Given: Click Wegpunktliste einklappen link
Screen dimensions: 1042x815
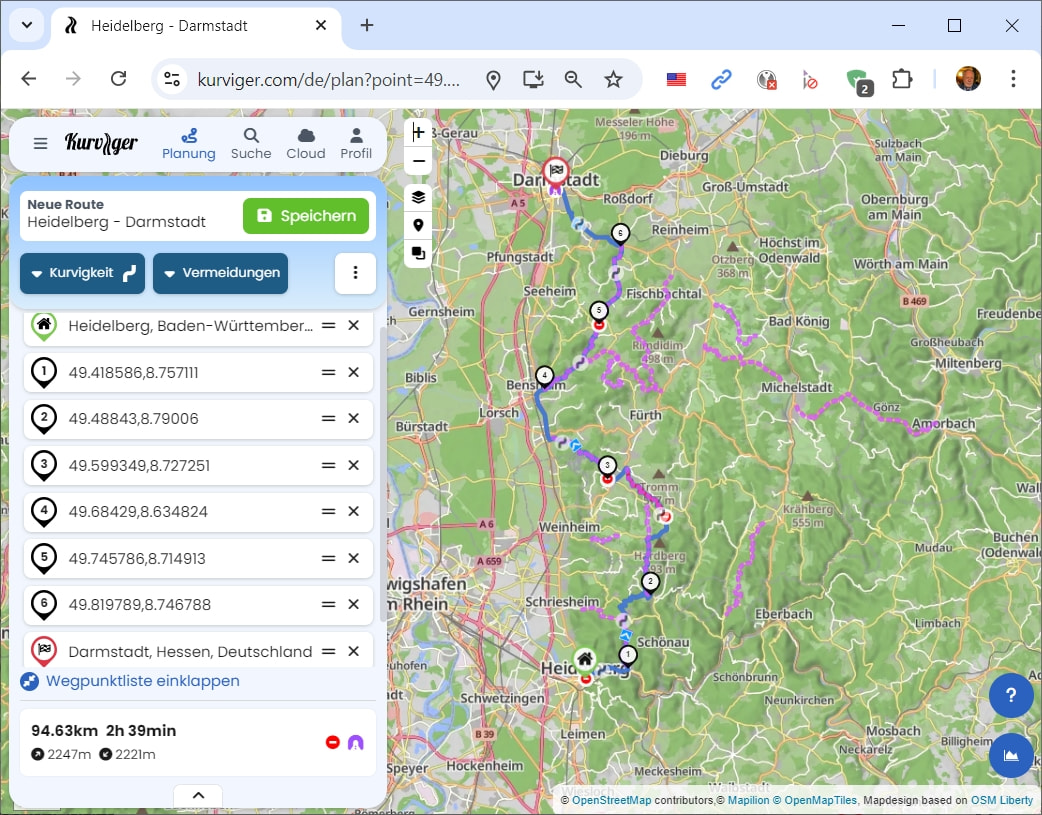Looking at the screenshot, I should (142, 681).
